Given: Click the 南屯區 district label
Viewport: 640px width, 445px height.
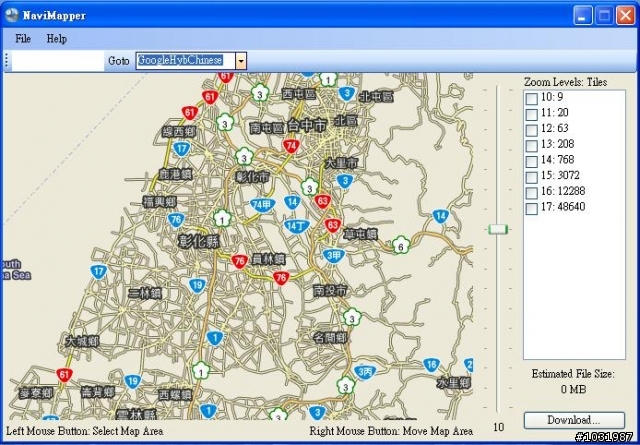Looking at the screenshot, I should [267, 128].
